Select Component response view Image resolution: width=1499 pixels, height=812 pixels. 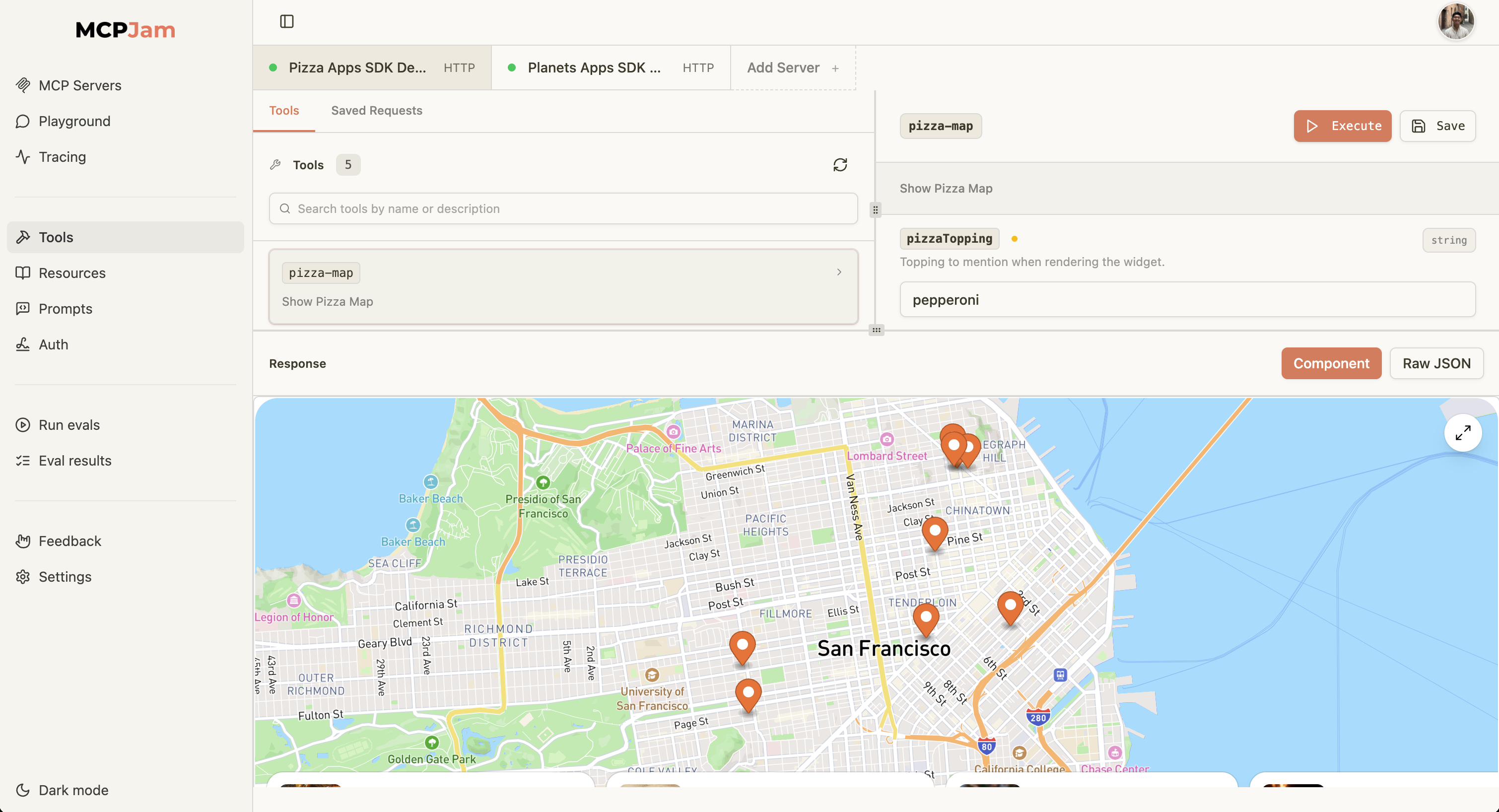(1331, 363)
